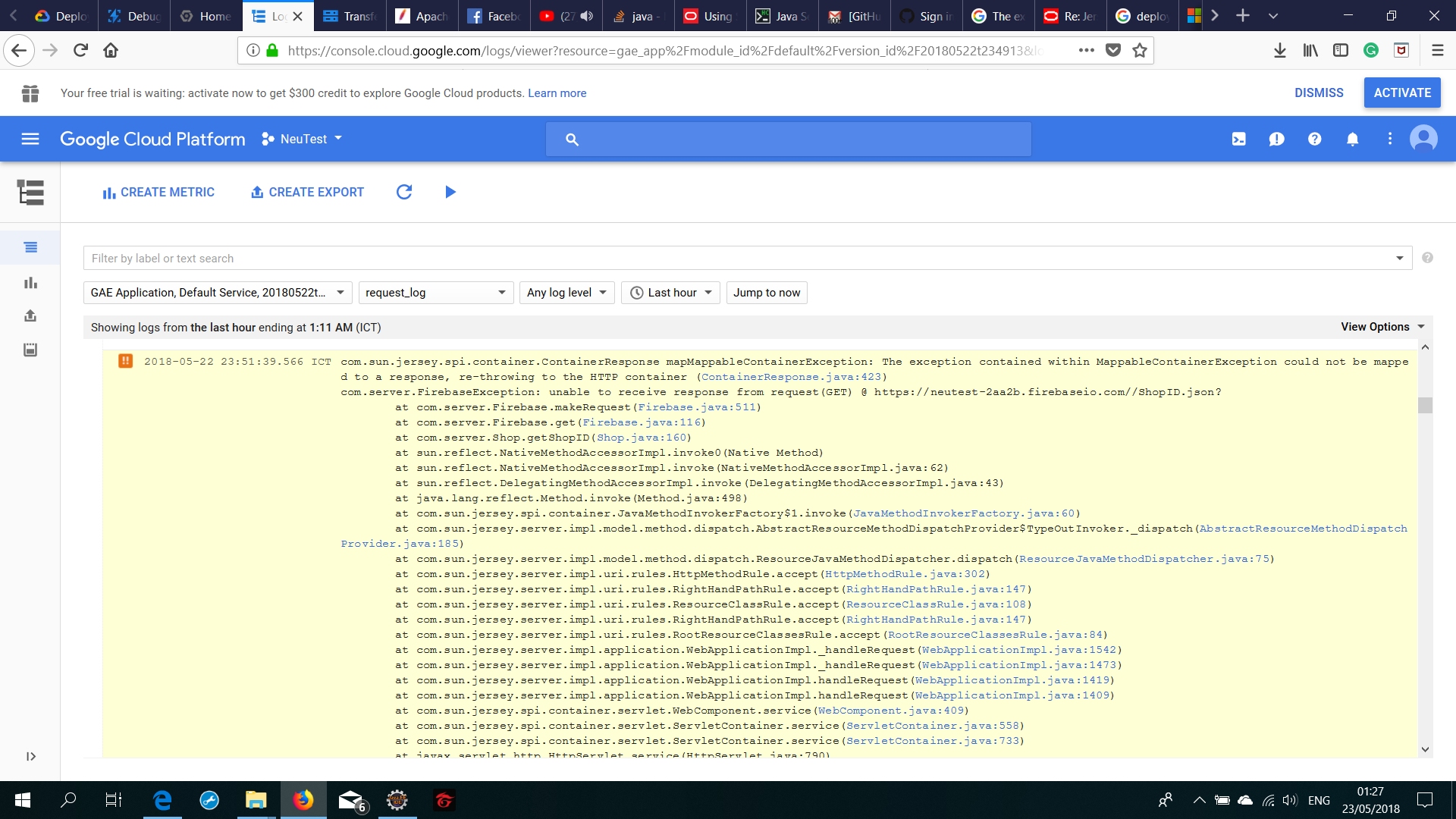
Task: Send feedback via the speech bubble icon
Action: [x=1277, y=139]
